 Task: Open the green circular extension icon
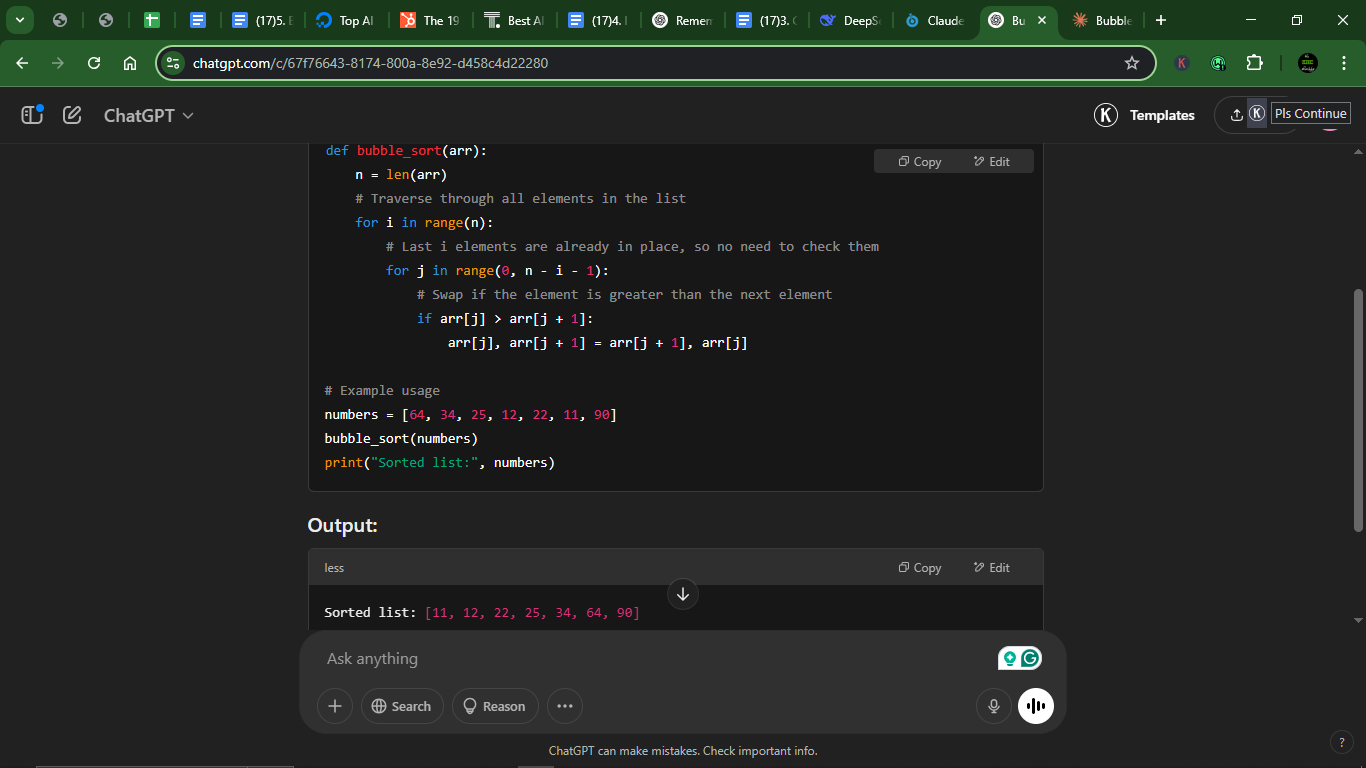(x=1218, y=63)
